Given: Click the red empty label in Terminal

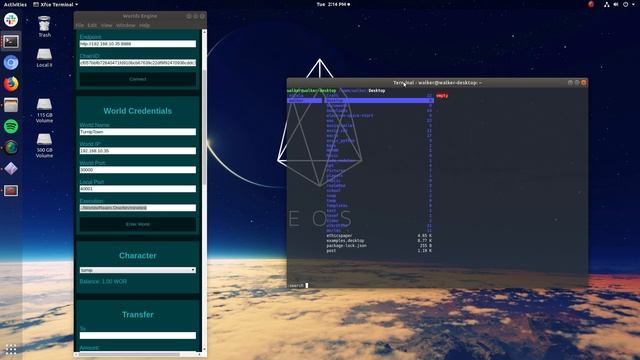Looking at the screenshot, I should 442,96.
